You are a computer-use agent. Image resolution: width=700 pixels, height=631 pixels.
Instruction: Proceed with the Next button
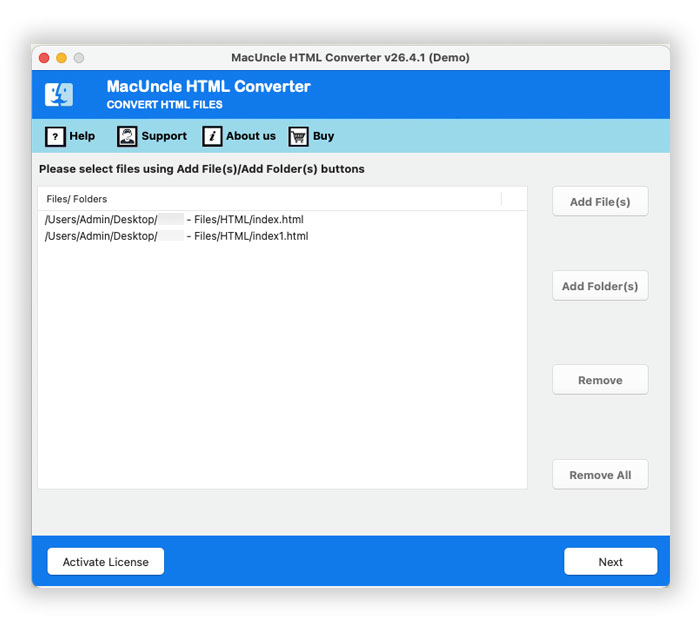(x=610, y=562)
